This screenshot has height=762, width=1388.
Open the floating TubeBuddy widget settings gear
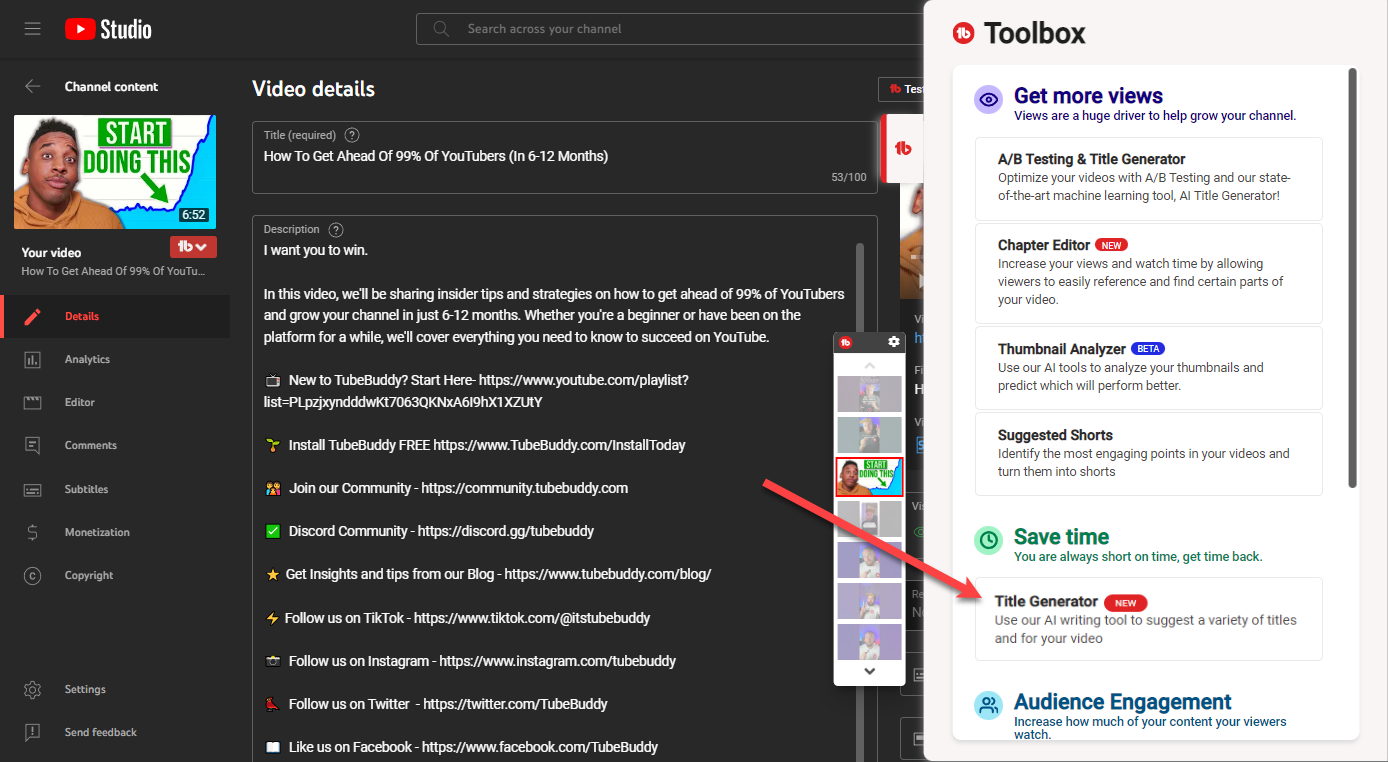pos(894,343)
